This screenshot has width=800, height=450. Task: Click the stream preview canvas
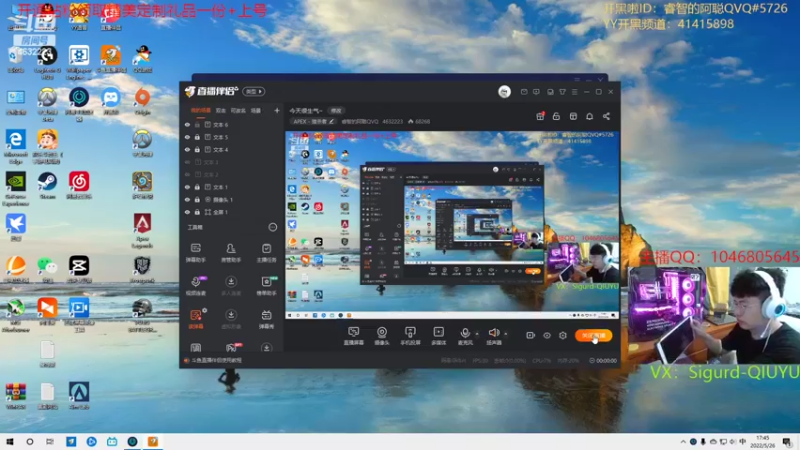tap(452, 225)
